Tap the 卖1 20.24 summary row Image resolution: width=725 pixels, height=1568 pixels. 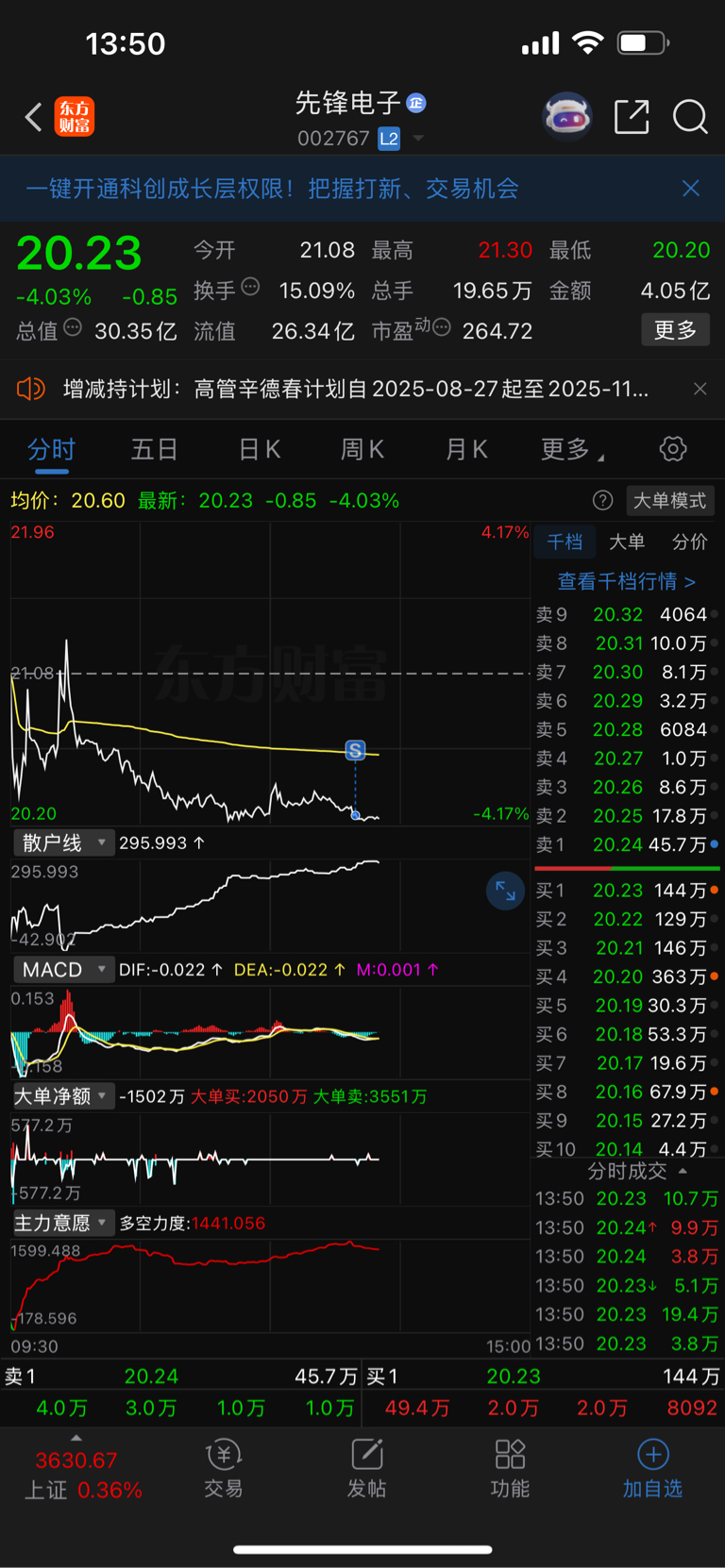tap(181, 1376)
